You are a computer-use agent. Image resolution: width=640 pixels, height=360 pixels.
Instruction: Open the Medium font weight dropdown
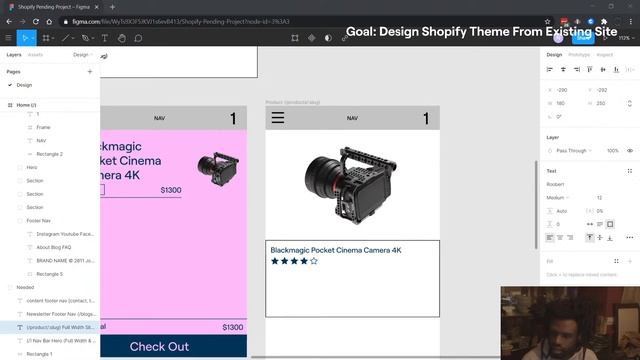tap(558, 198)
